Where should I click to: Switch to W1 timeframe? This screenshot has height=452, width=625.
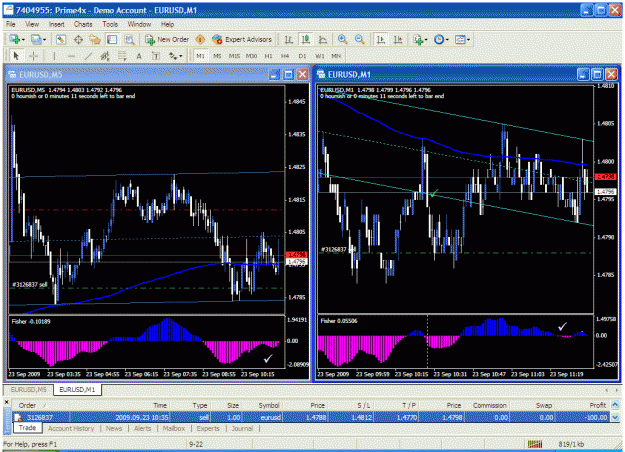click(x=320, y=56)
